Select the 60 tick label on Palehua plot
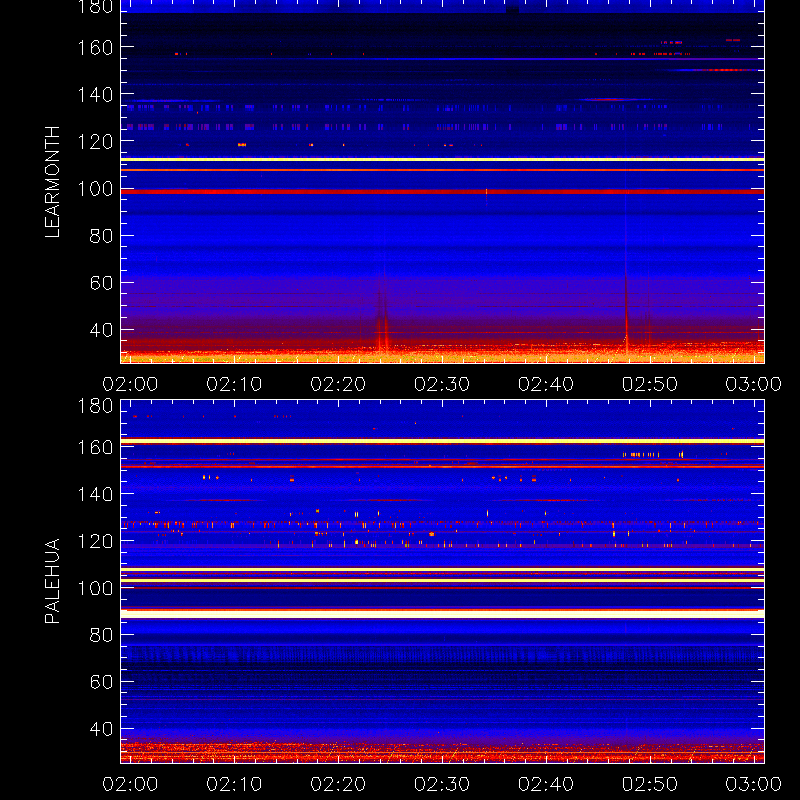Image resolution: width=800 pixels, height=800 pixels. pyautogui.click(x=101, y=682)
